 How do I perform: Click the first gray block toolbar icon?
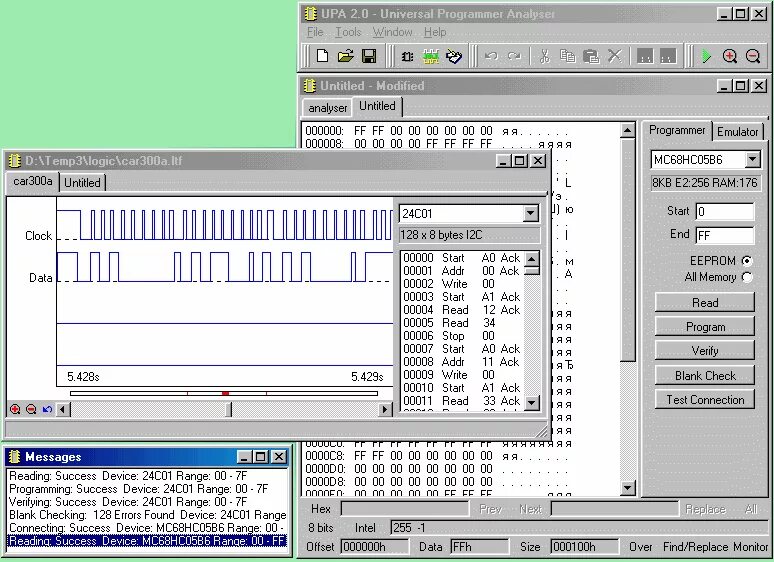(645, 56)
